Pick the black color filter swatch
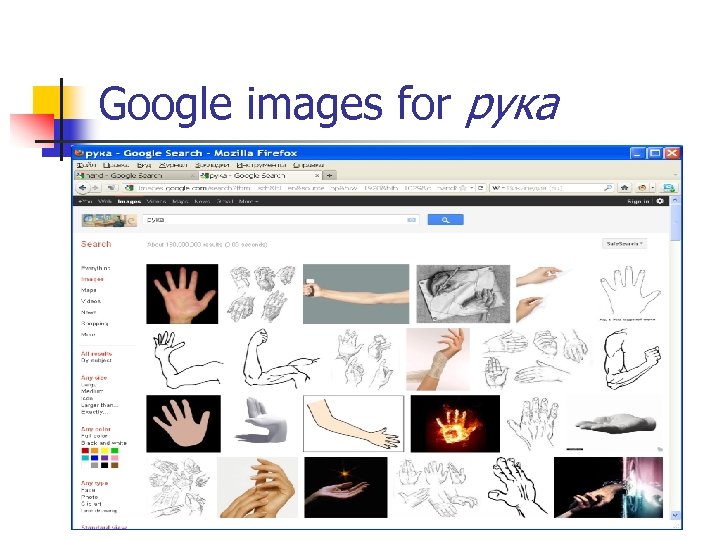720x540 pixels. (105, 465)
